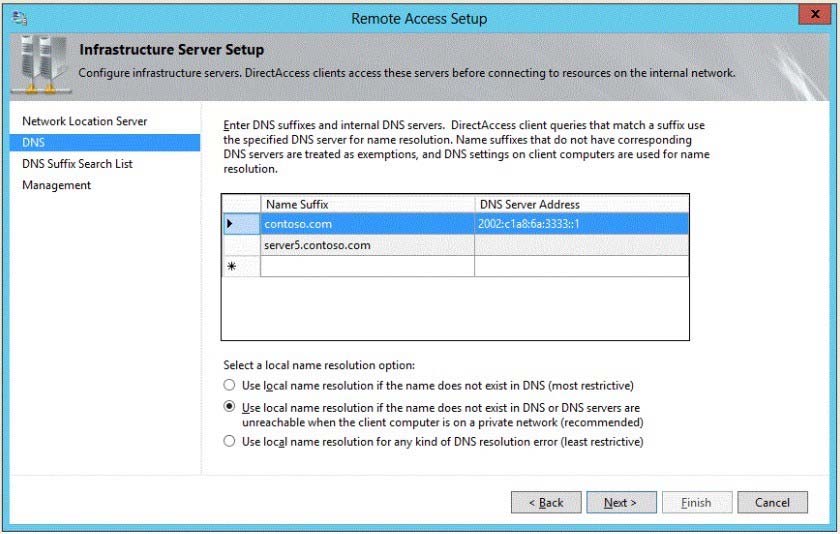This screenshot has width=840, height=534.
Task: Close the Remote Access Setup window
Action: (x=814, y=14)
